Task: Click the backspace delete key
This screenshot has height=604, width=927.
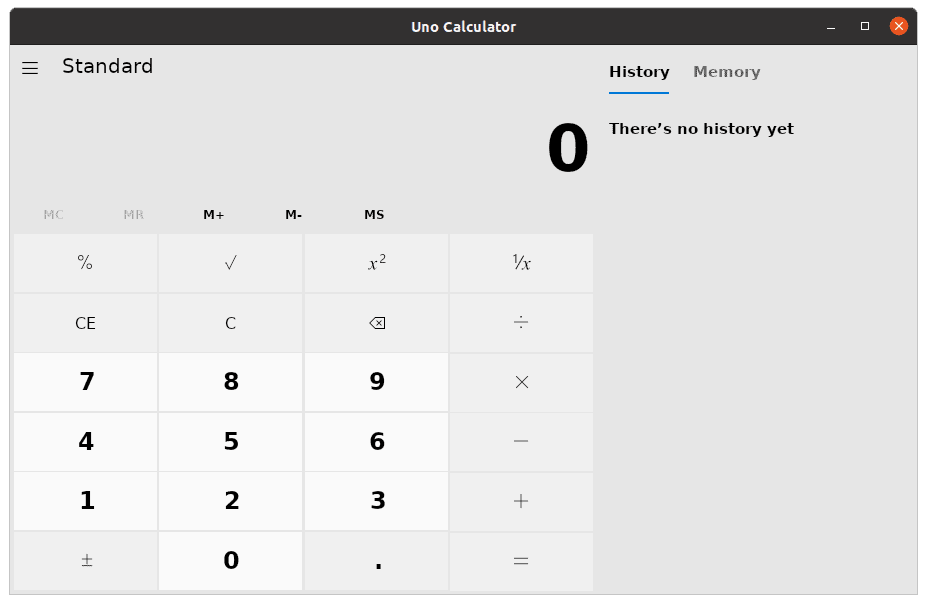Action: point(375,322)
